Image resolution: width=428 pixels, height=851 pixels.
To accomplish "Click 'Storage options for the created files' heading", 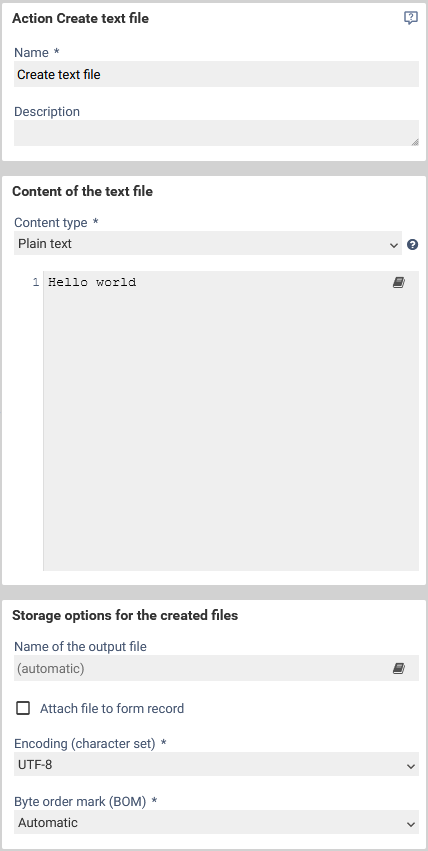I will coord(125,615).
